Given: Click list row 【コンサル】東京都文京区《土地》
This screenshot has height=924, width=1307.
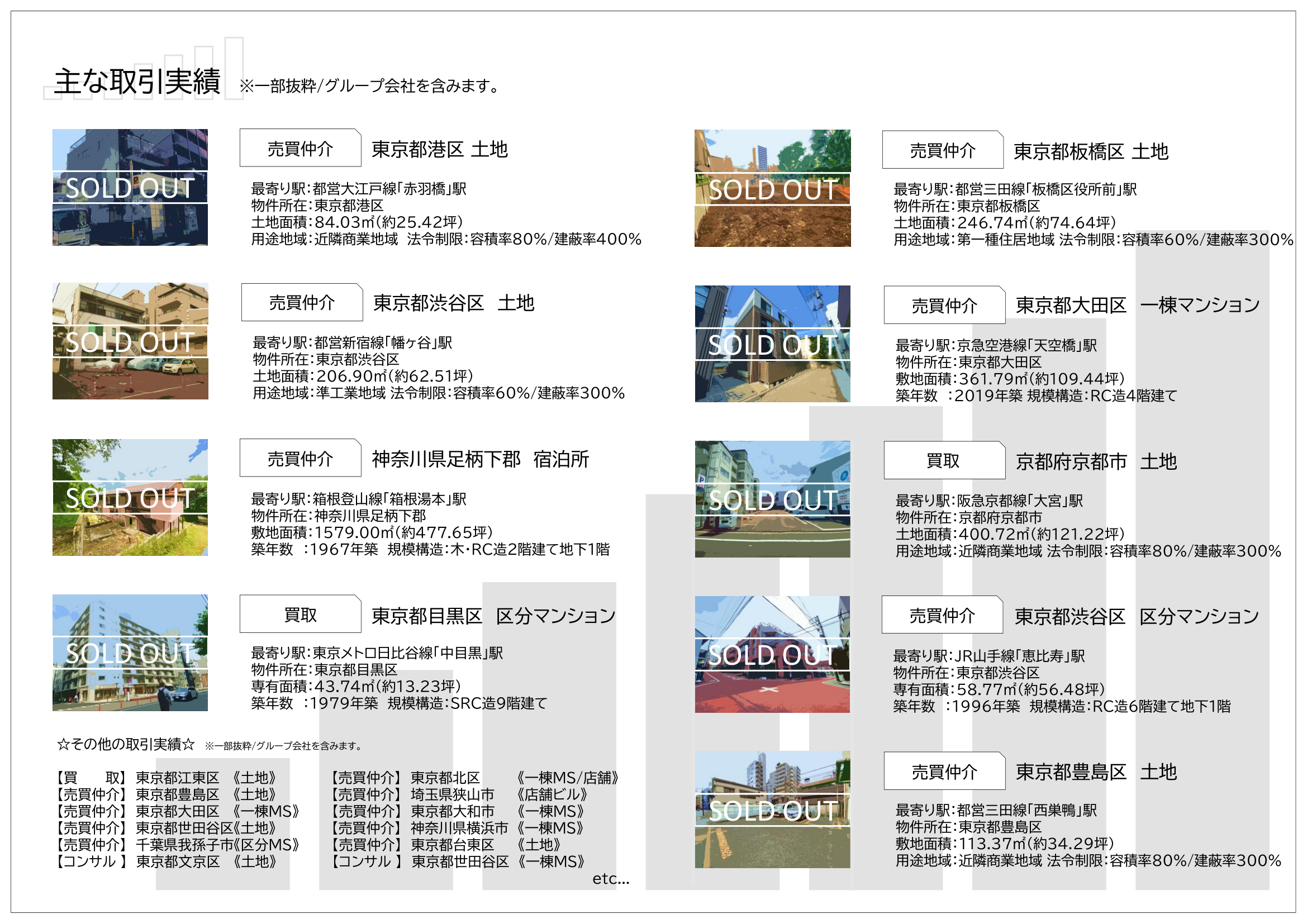Looking at the screenshot, I should [x=165, y=861].
